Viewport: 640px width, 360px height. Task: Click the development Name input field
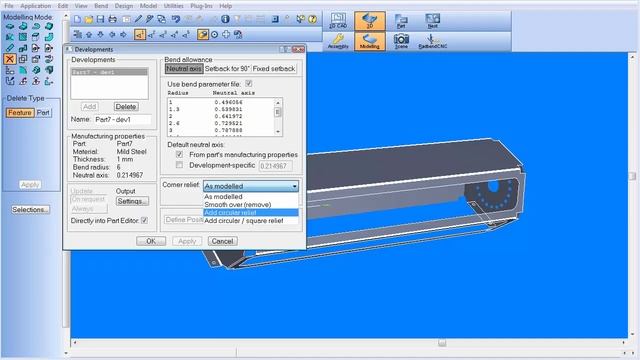[122, 120]
